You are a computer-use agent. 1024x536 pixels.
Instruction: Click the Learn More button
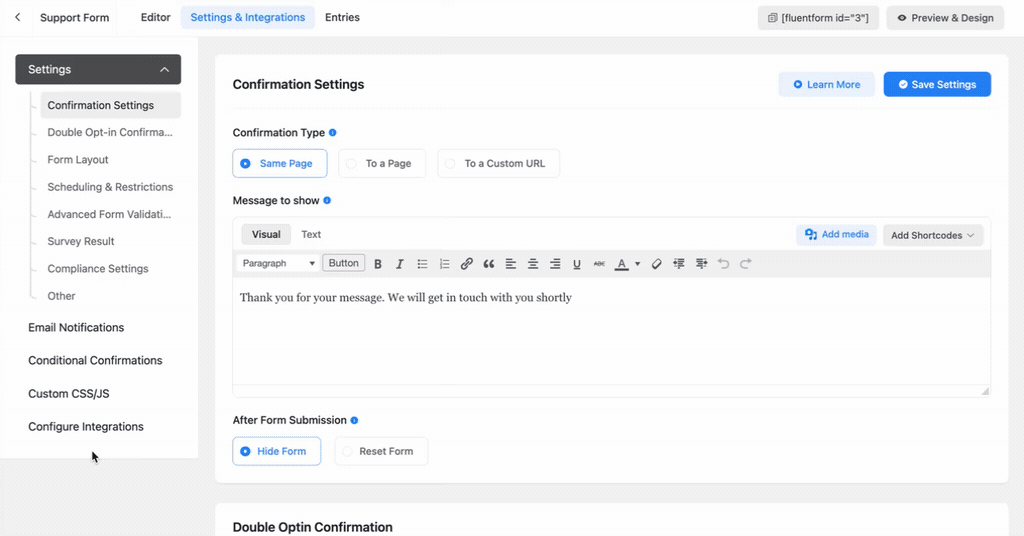826,84
